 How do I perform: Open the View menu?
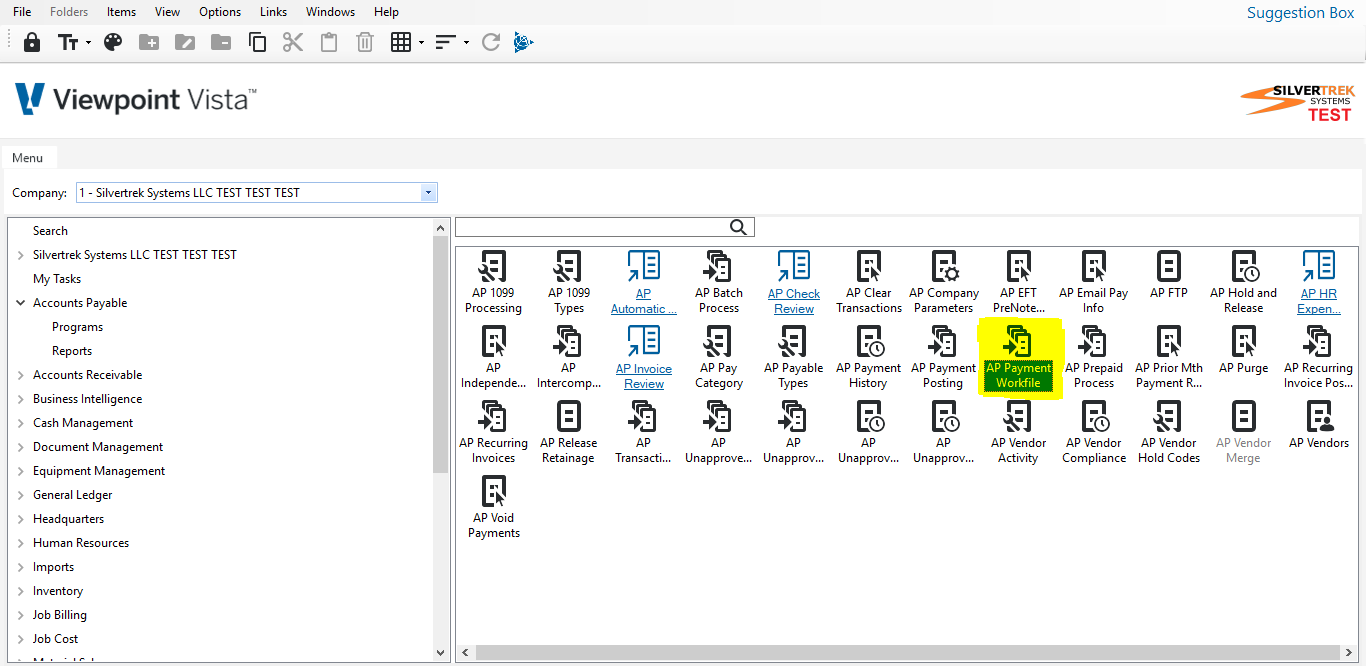(168, 12)
